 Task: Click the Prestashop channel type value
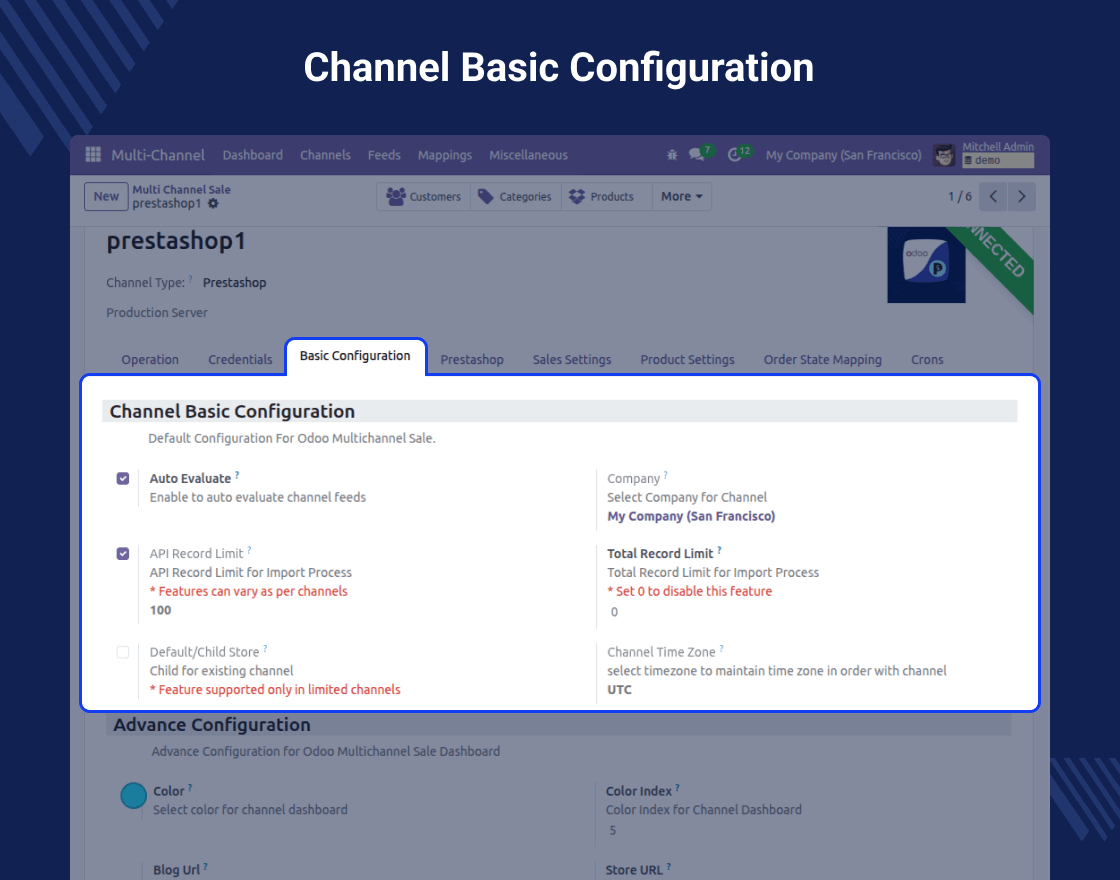[x=234, y=283]
